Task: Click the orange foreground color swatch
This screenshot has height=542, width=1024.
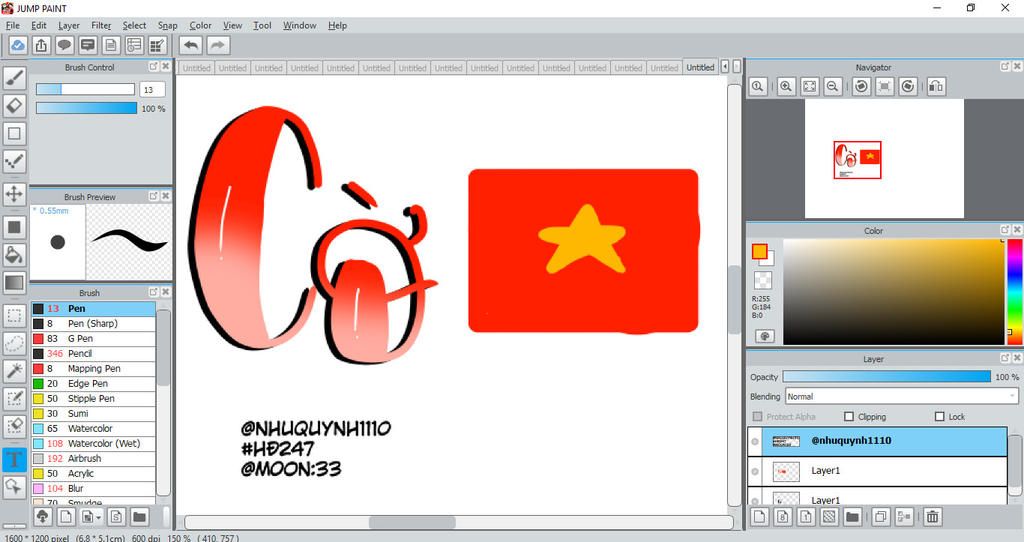Action: (x=759, y=251)
